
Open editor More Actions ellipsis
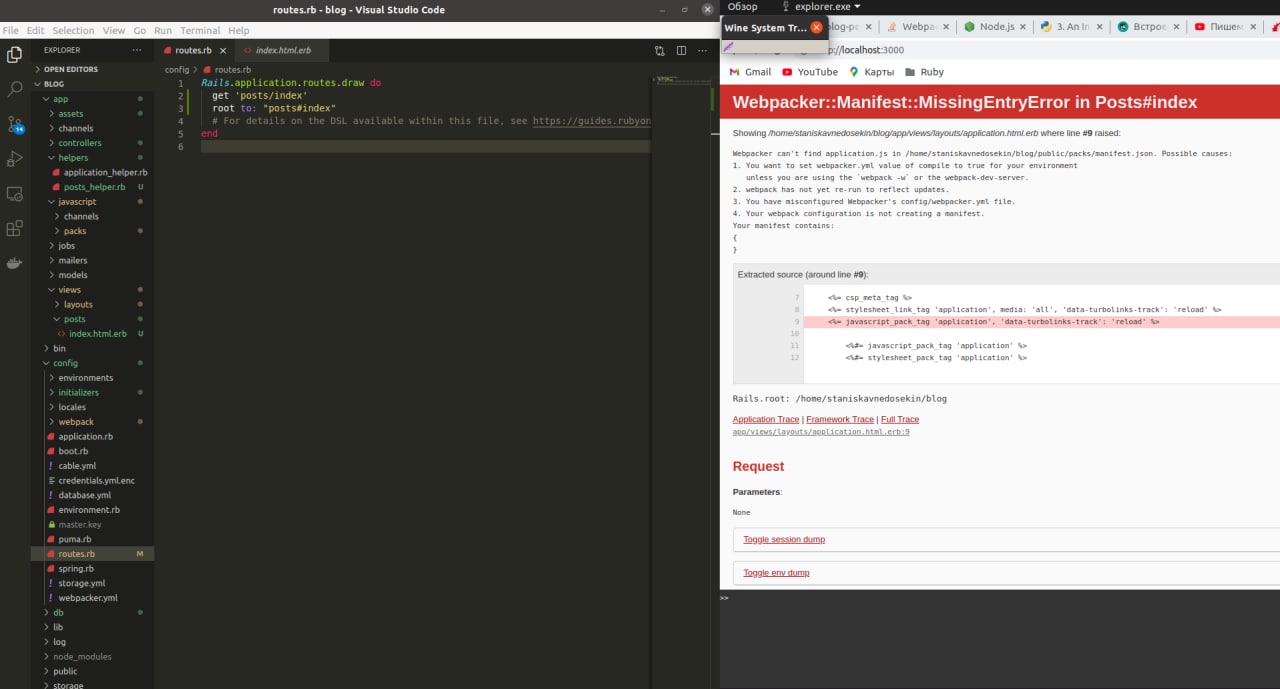click(703, 50)
